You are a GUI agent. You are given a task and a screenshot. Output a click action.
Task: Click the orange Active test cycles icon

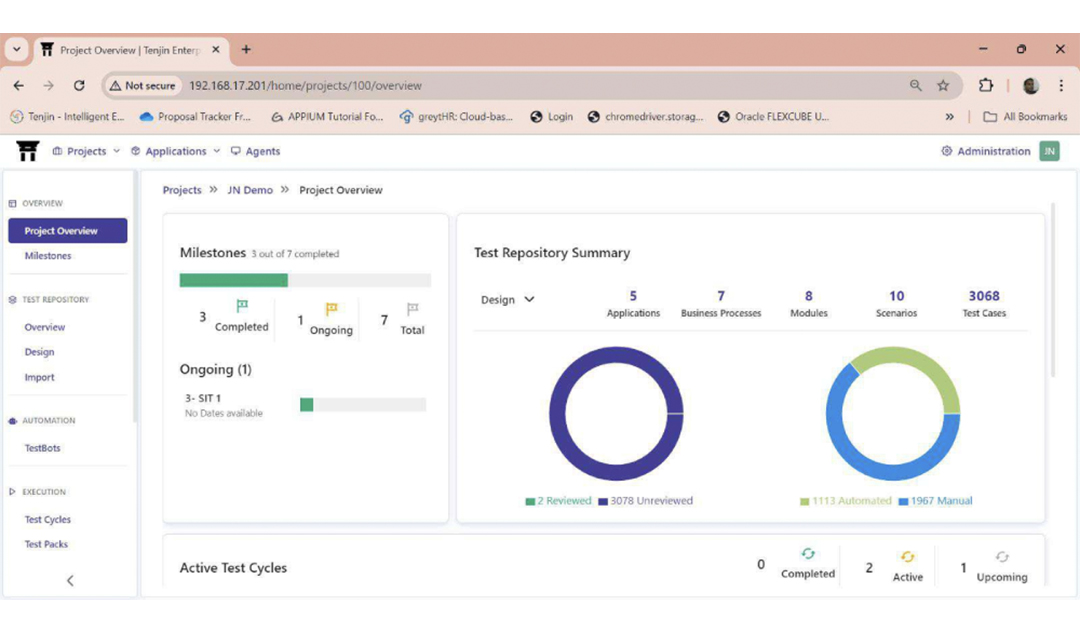(907, 556)
